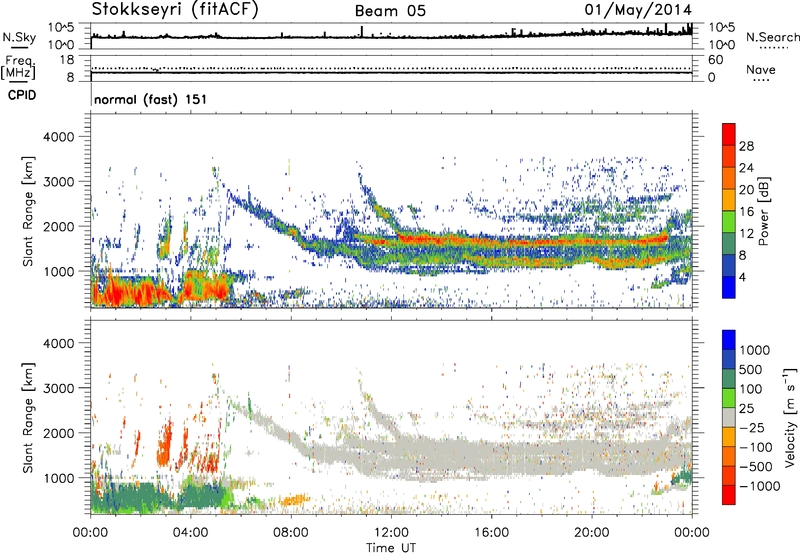
Task: Click the 4000 tick of the power panel
Action: point(58,137)
